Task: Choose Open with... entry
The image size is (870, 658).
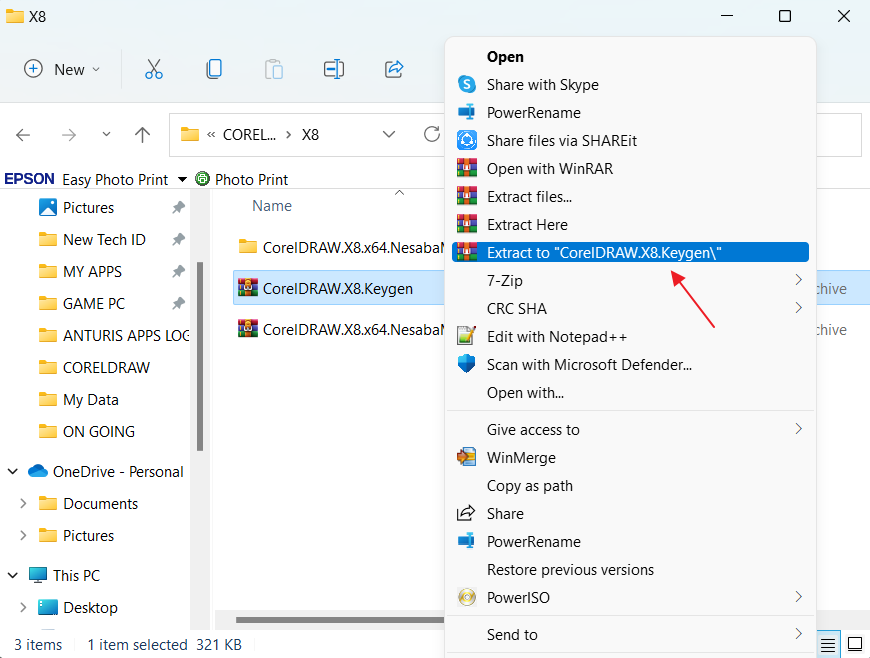Action: pos(630,393)
